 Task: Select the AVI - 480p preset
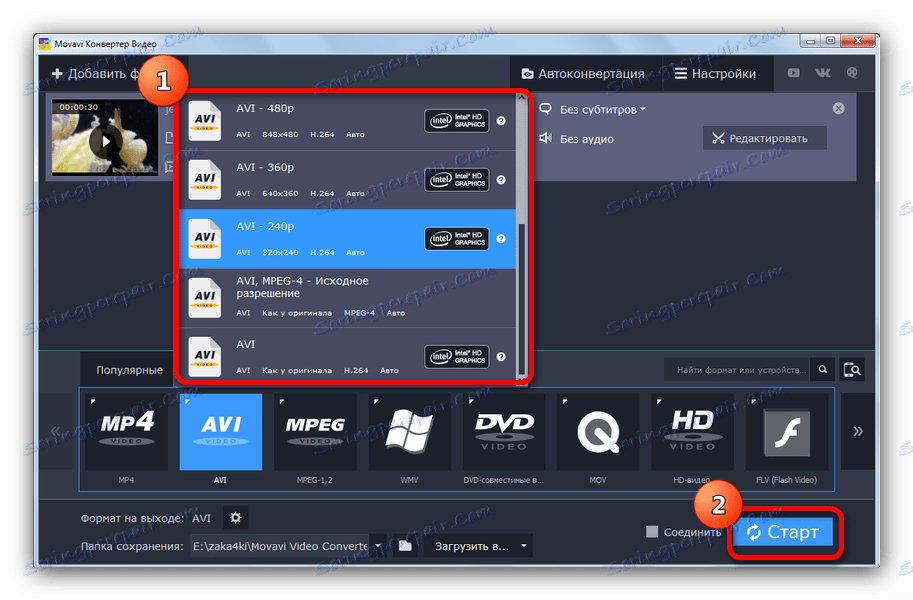[x=348, y=121]
